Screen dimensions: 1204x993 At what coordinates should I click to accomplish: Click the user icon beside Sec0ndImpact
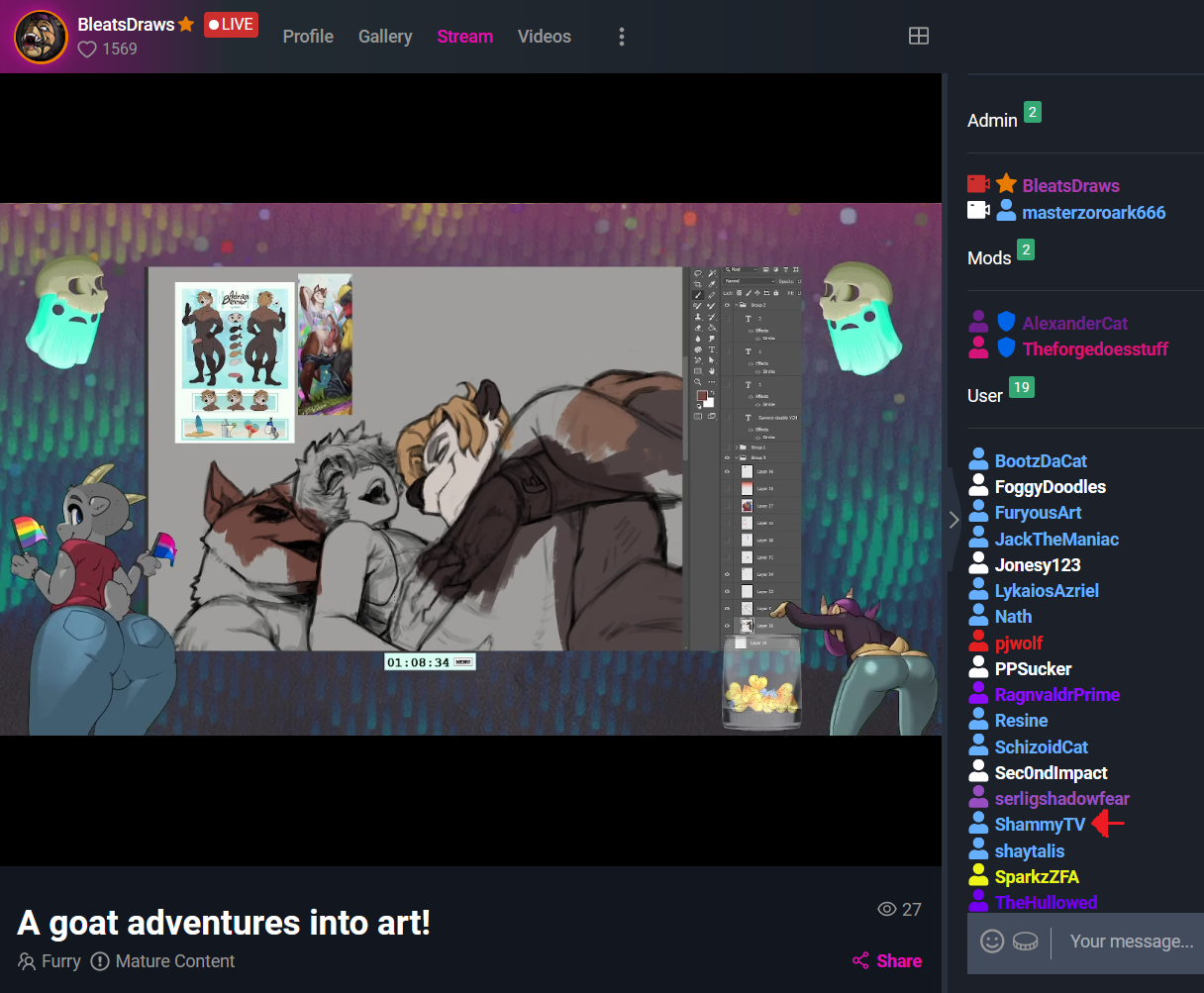(978, 771)
